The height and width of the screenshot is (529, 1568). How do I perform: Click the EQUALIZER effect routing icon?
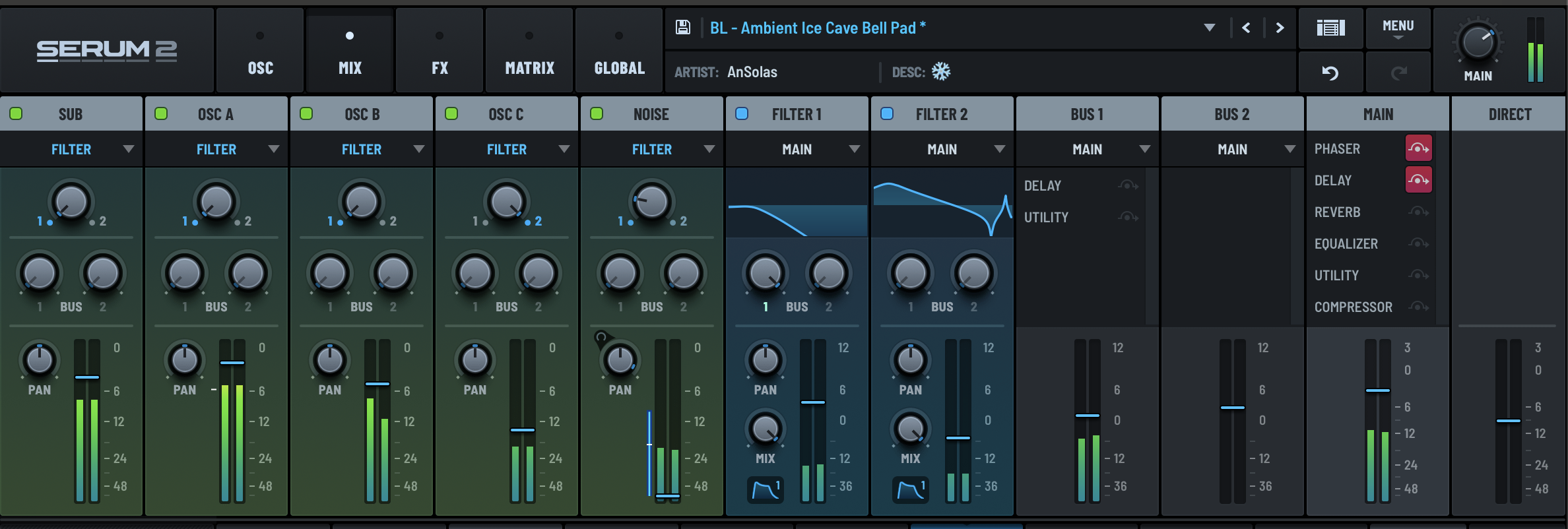(1418, 243)
